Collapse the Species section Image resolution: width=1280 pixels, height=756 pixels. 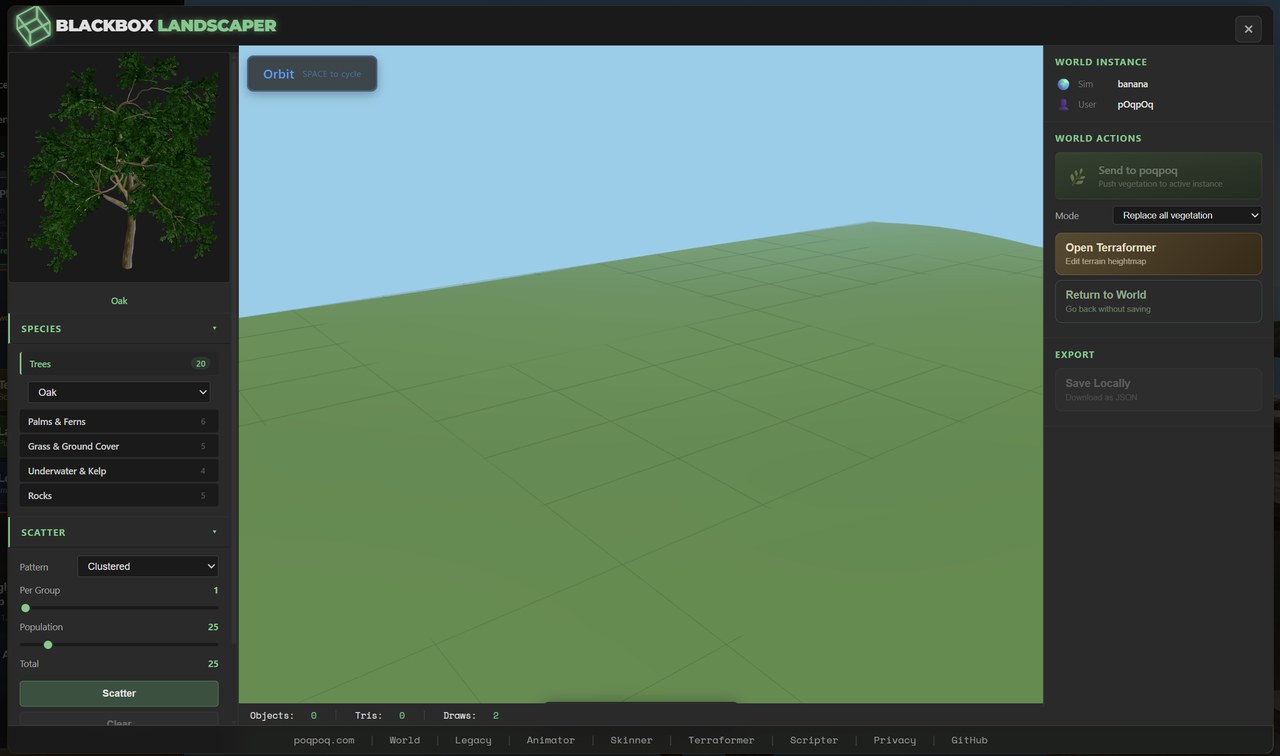(119, 328)
